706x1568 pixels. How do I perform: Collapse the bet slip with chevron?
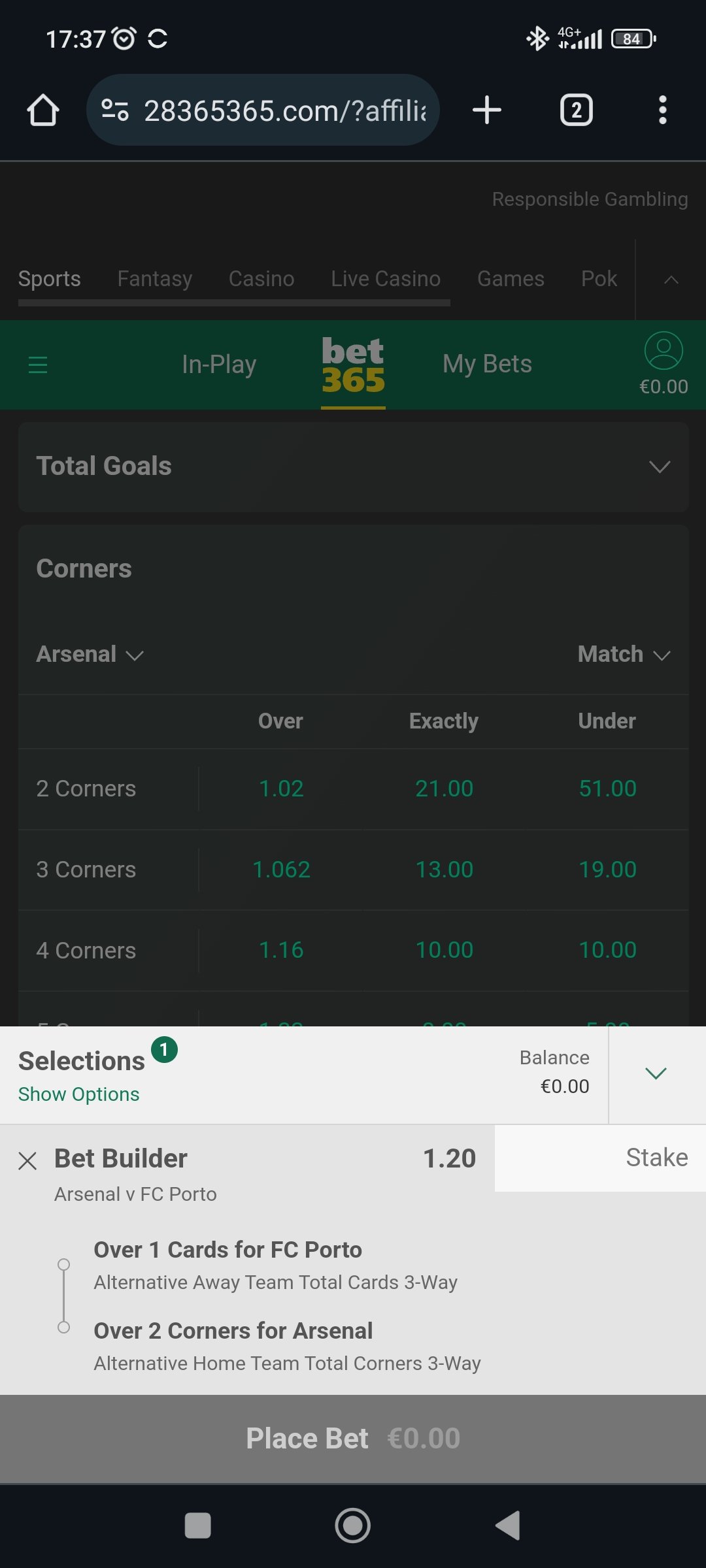[x=656, y=1073]
